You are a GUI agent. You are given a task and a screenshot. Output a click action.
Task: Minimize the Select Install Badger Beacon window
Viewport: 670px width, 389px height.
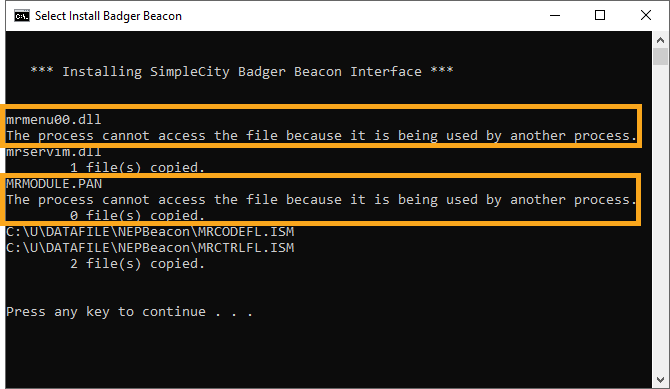(555, 16)
